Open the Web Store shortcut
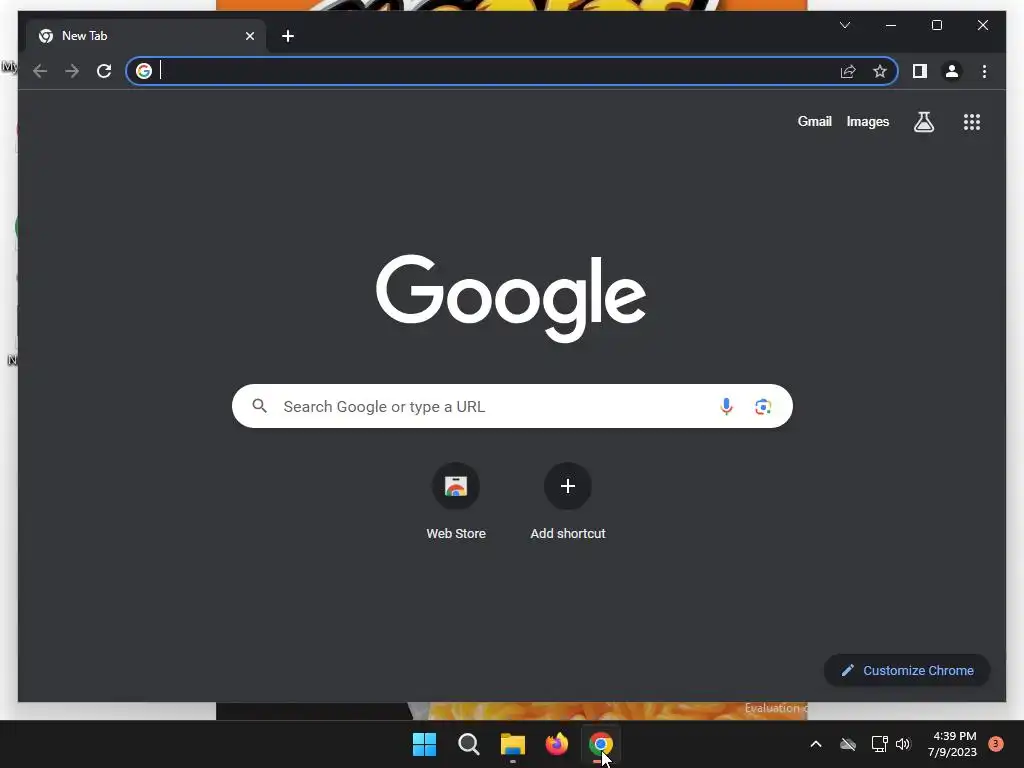Screen dimensions: 1024x768 coord(456,502)
